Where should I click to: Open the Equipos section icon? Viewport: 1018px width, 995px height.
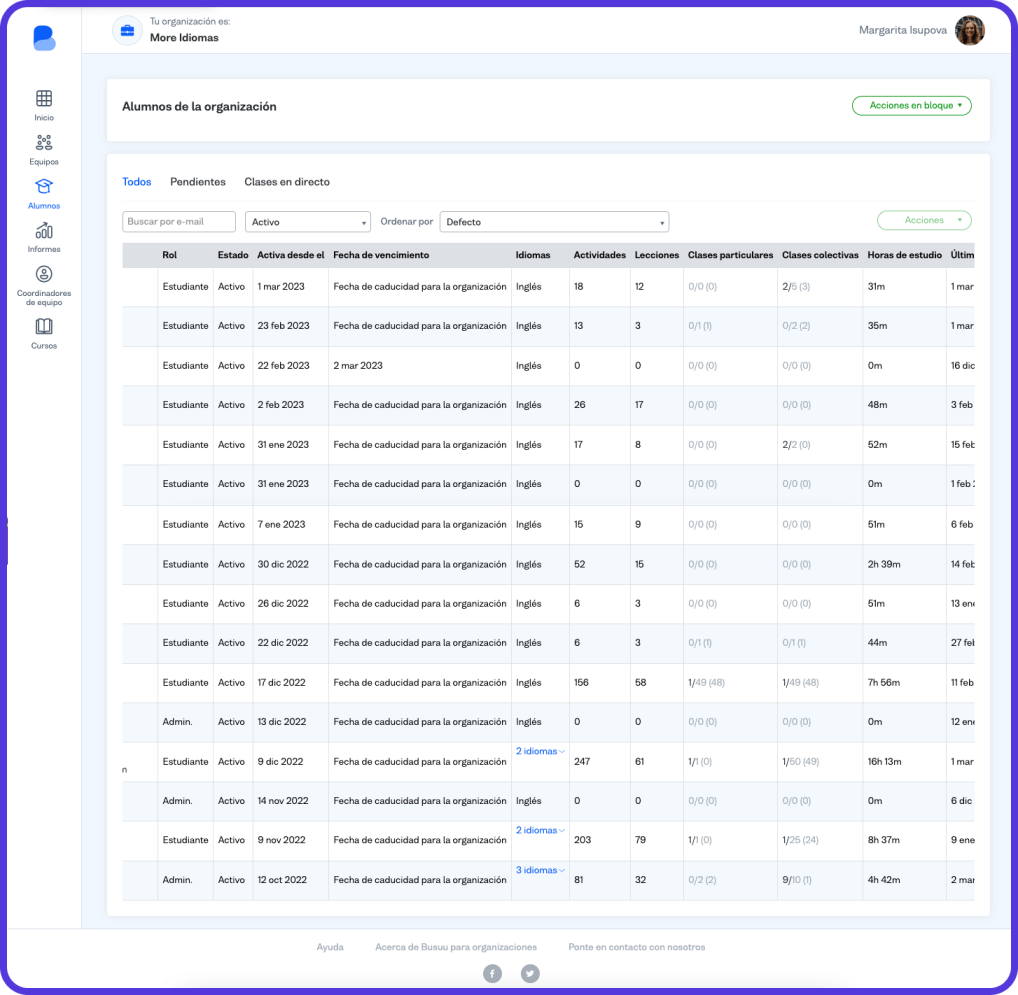pos(44,142)
